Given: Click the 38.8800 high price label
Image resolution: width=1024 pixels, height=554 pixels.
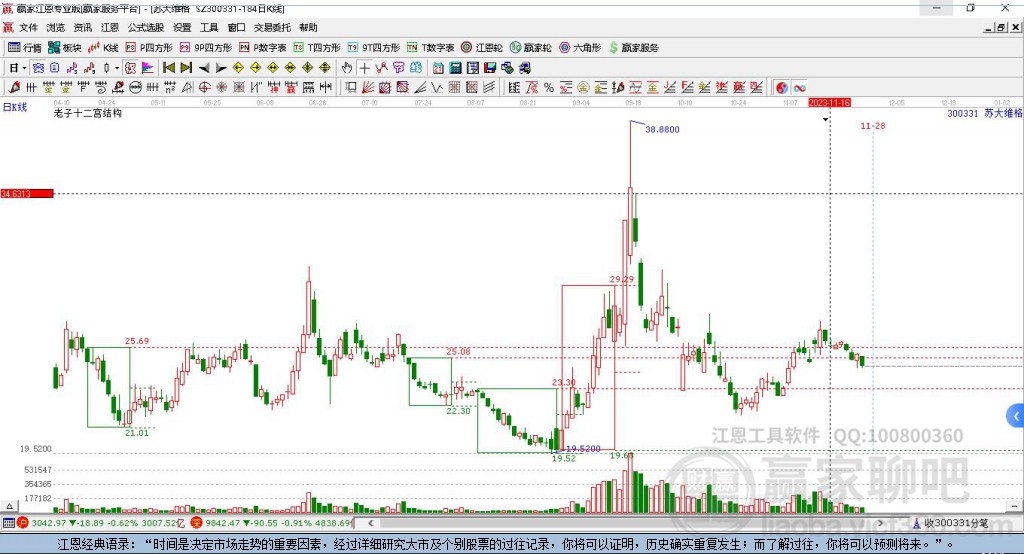Looking at the screenshot, I should coord(662,129).
